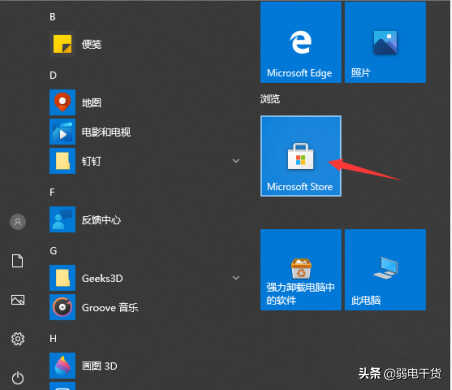Open the Feedback Hub (反馈中心) icon
Image resolution: width=452 pixels, height=390 pixels.
click(x=63, y=219)
